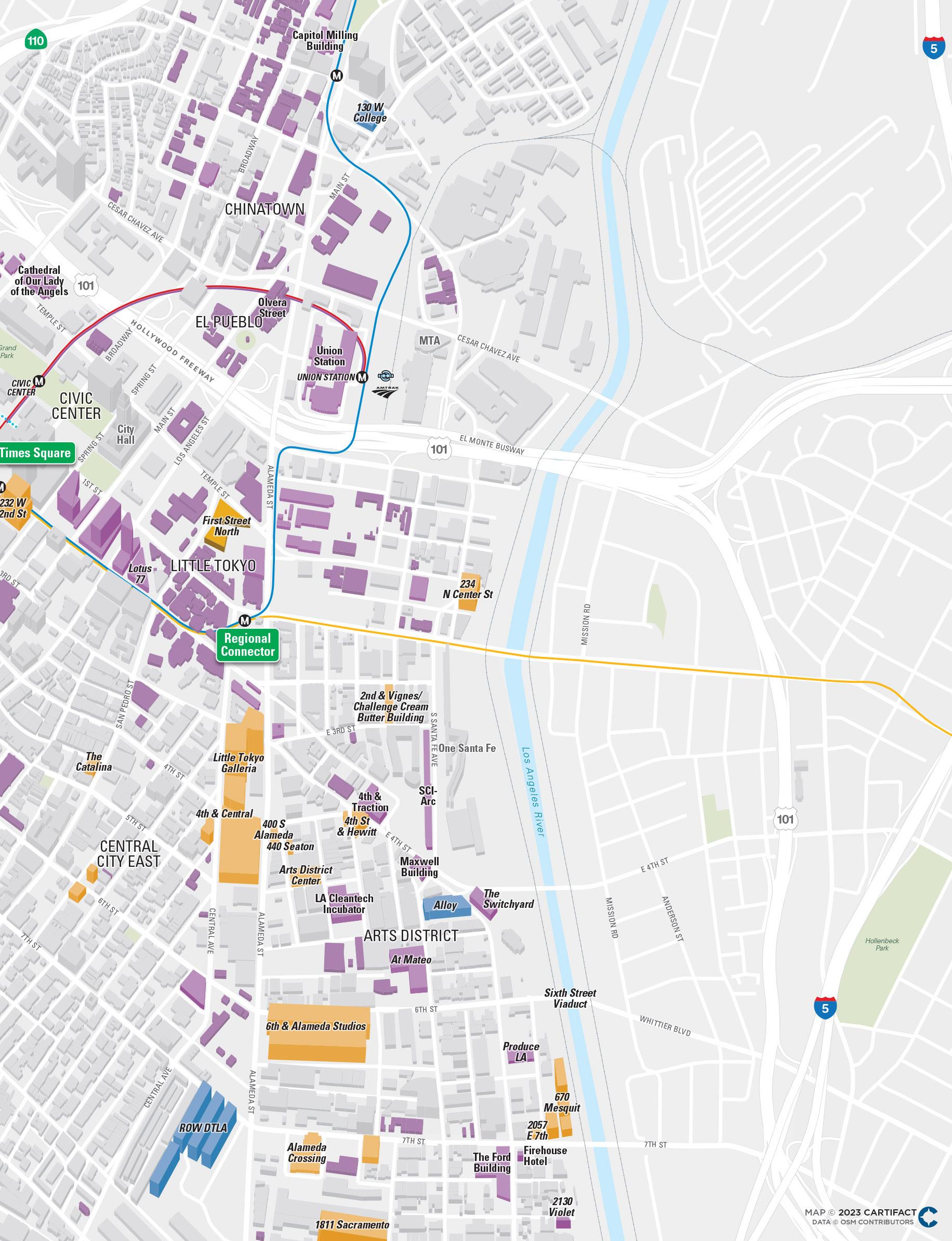The height and width of the screenshot is (1241, 952).
Task: Click the Cartifact logo in the map credit
Action: [928, 1216]
